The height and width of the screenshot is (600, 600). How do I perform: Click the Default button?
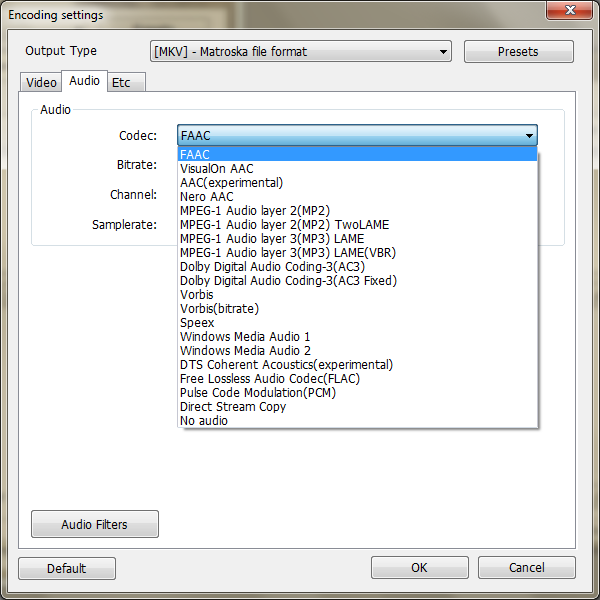(67, 568)
